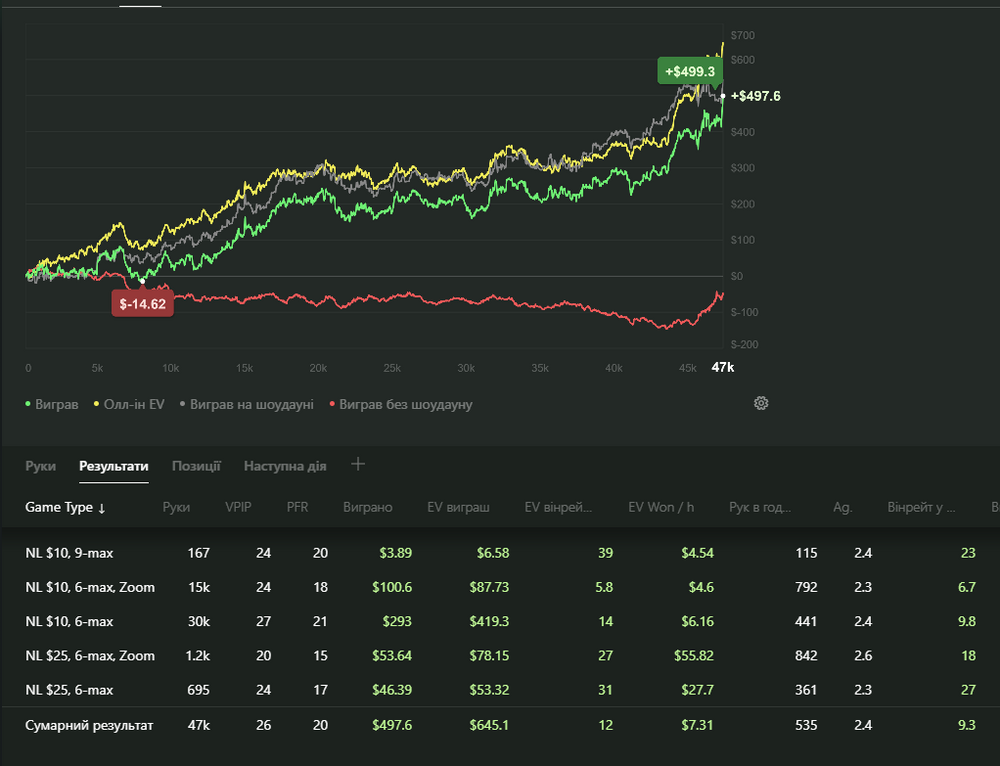Toggle the Олл-ін EV legend series
Screen dimensions: 1000x766
click(129, 405)
